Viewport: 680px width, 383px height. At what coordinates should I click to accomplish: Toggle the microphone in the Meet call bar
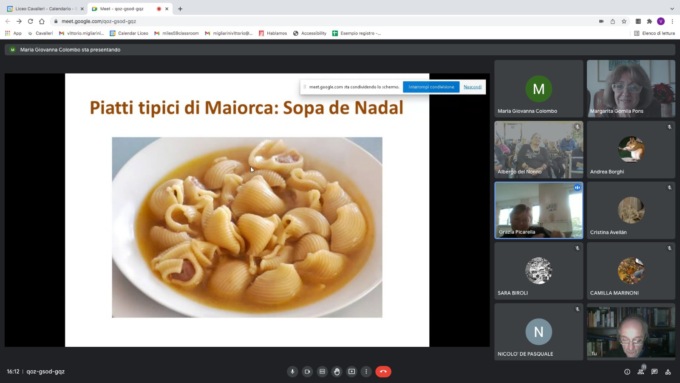click(x=292, y=372)
